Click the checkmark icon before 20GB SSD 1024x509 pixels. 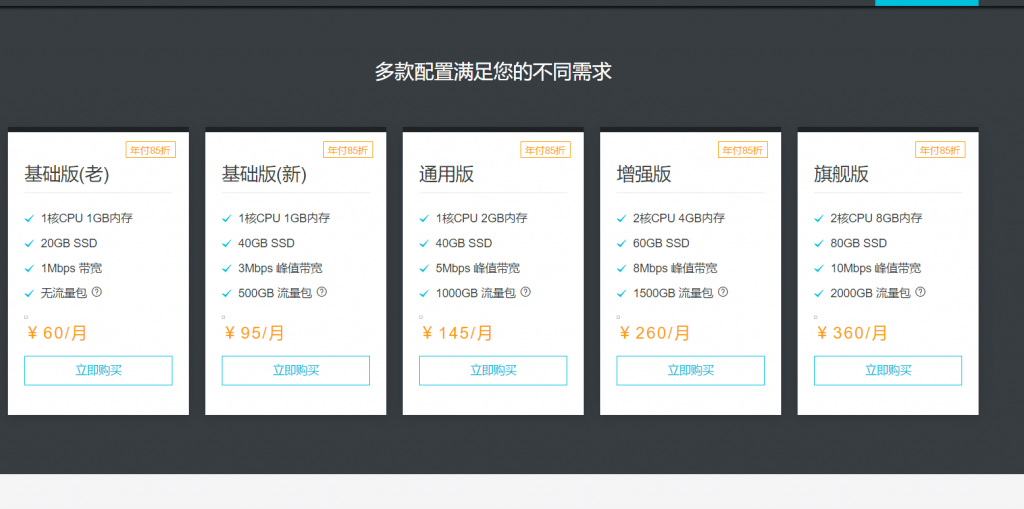pos(29,243)
